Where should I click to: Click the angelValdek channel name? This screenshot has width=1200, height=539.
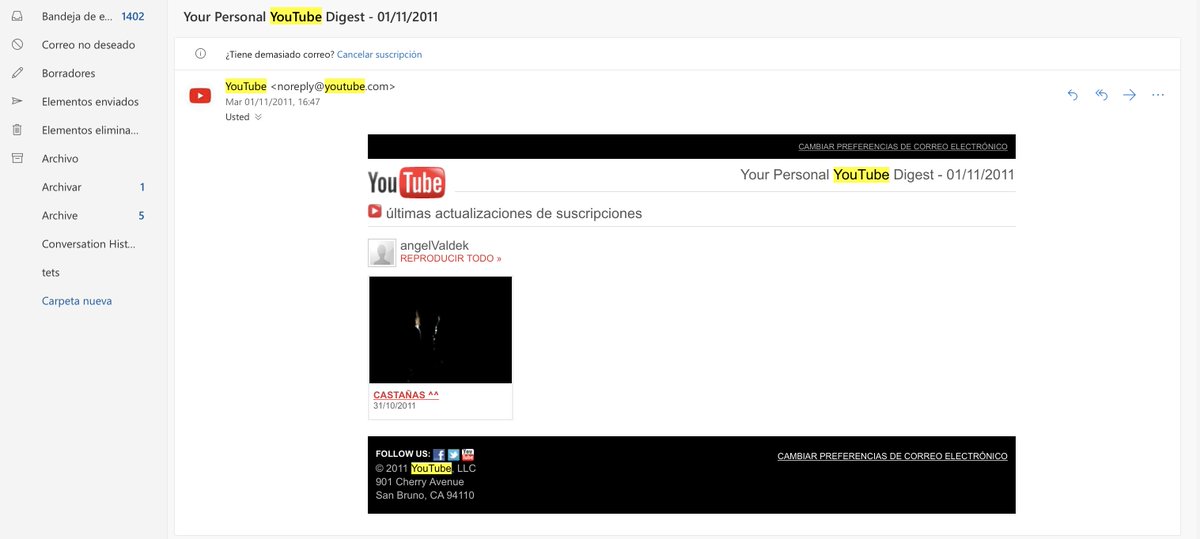[434, 245]
